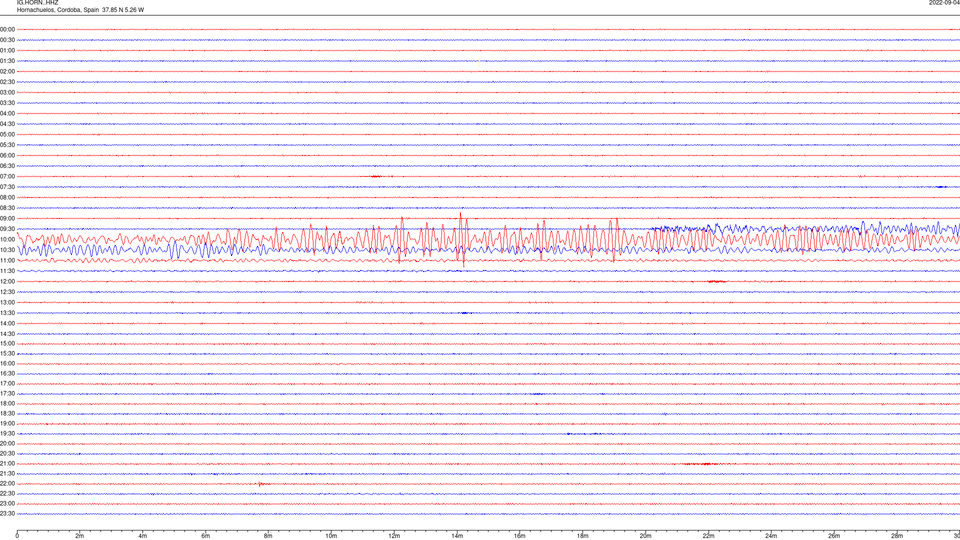Select the 02:30 trace time label
Viewport: 960px width, 540px height.
click(7, 82)
